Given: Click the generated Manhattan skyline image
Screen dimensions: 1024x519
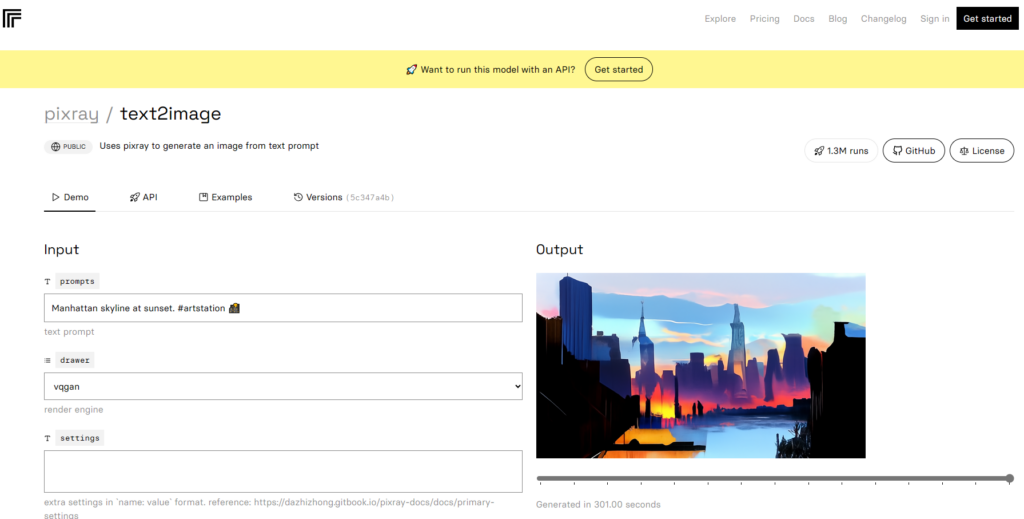Looking at the screenshot, I should click(701, 366).
